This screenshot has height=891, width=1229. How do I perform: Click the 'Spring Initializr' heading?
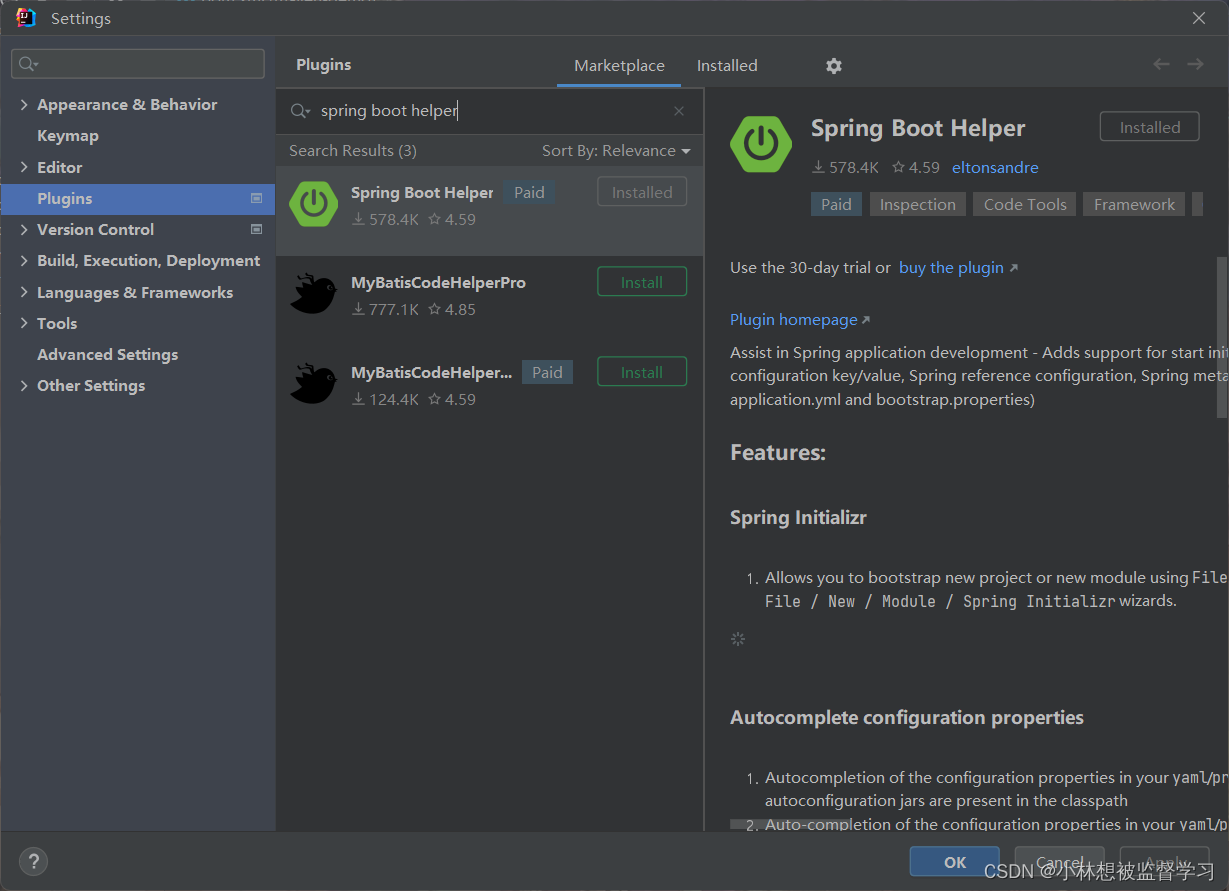pos(798,517)
